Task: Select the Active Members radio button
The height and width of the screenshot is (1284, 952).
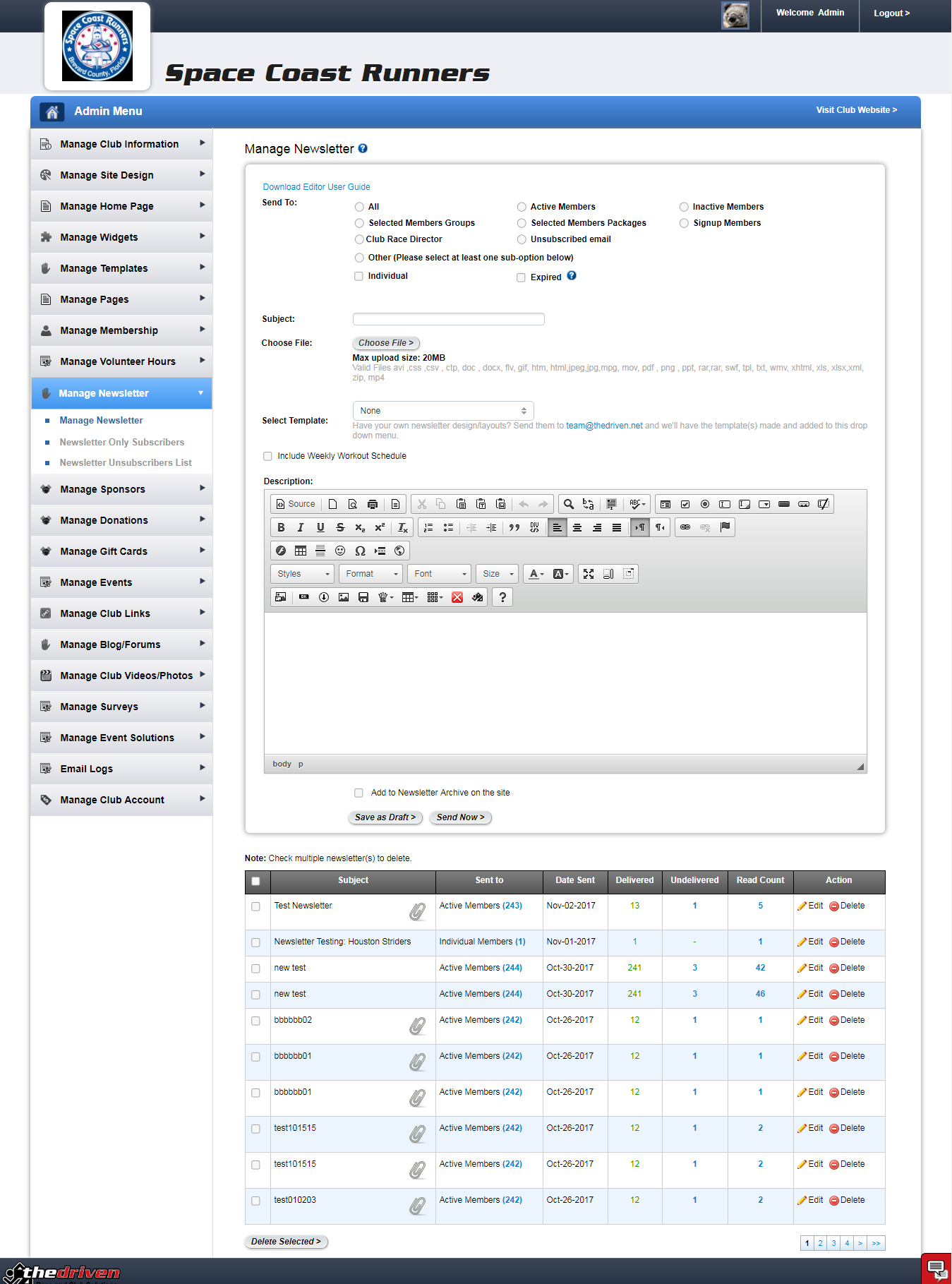Action: 522,207
